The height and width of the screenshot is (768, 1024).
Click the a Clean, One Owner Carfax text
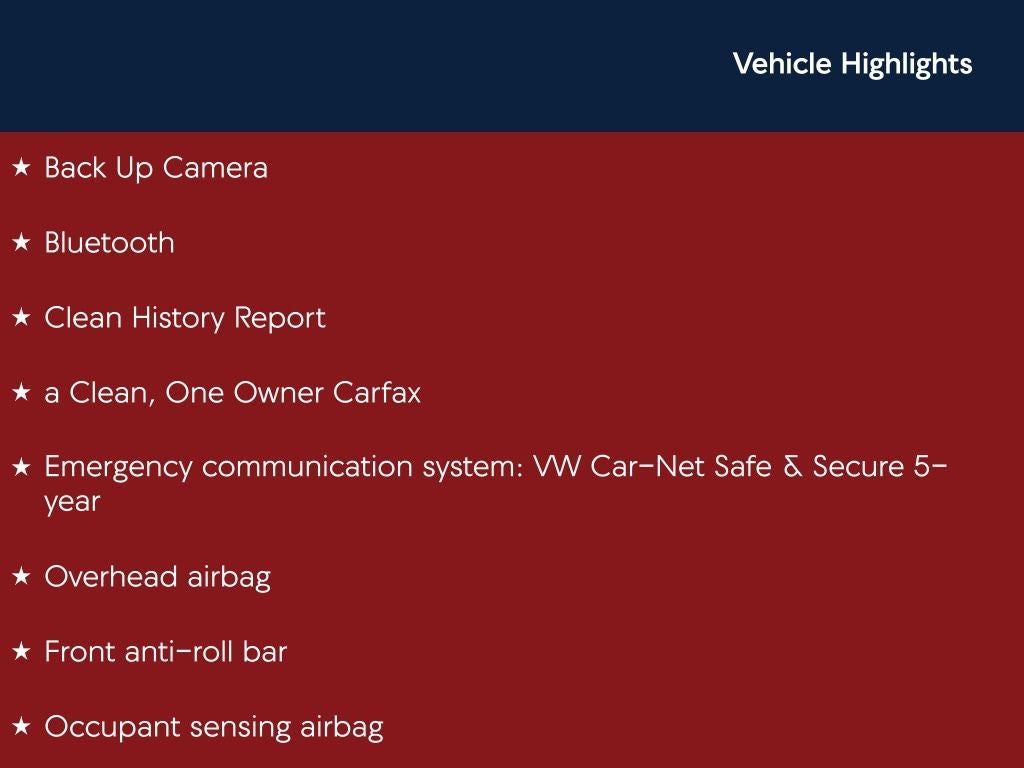(x=232, y=393)
